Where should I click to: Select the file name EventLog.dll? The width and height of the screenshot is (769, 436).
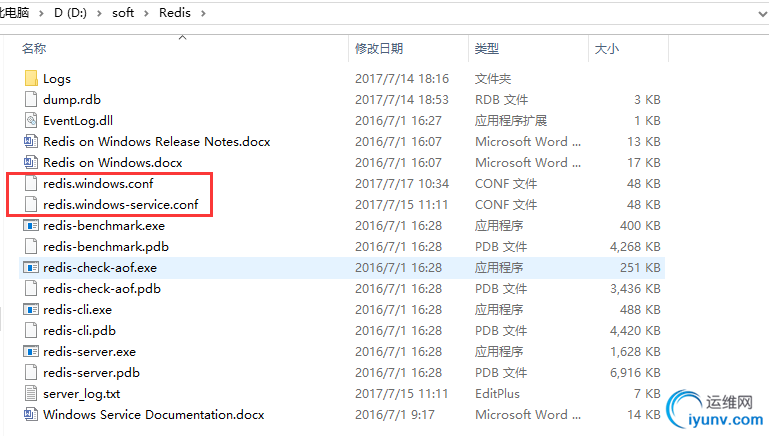pos(78,121)
